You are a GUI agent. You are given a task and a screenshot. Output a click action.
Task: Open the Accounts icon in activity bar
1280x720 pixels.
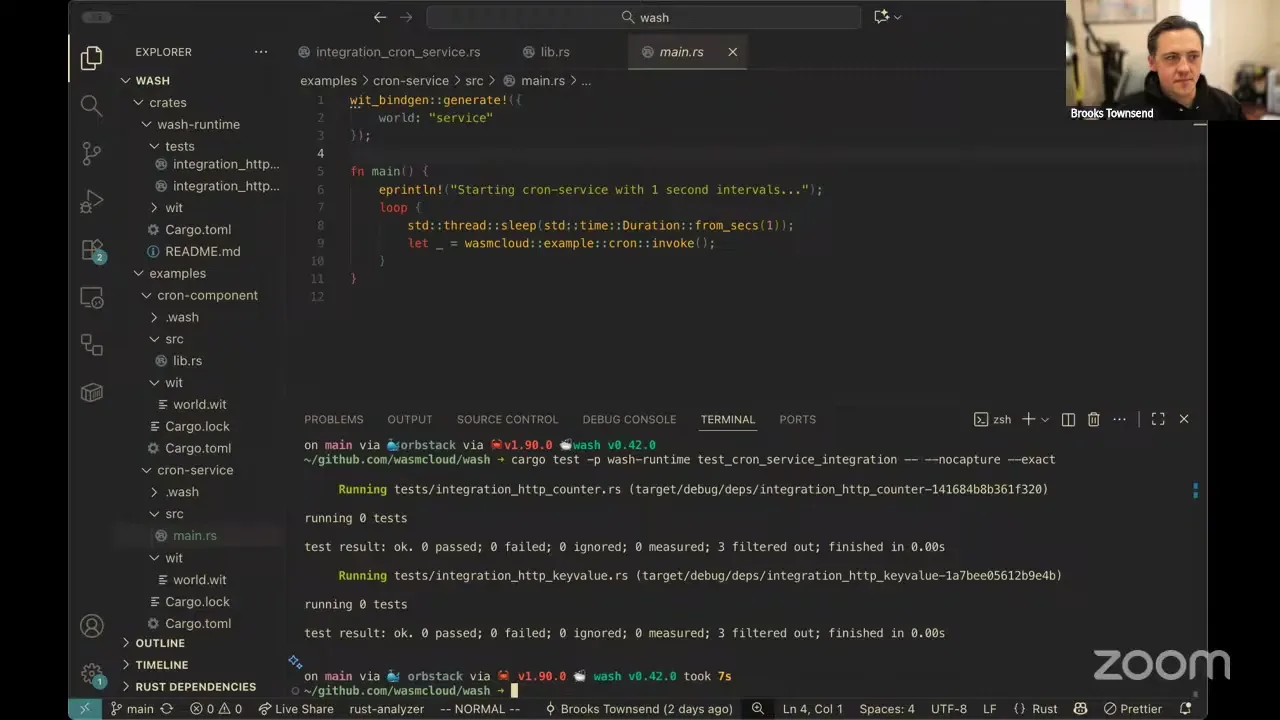pos(91,626)
